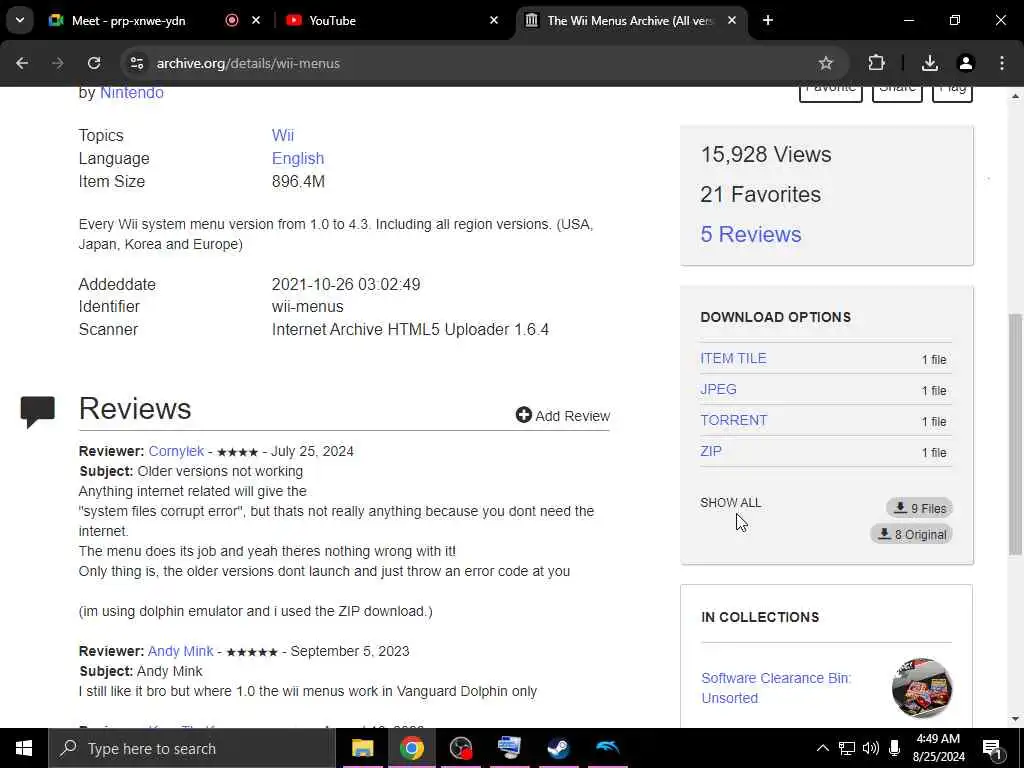
Task: Open the Extensions puzzle icon
Action: point(876,63)
